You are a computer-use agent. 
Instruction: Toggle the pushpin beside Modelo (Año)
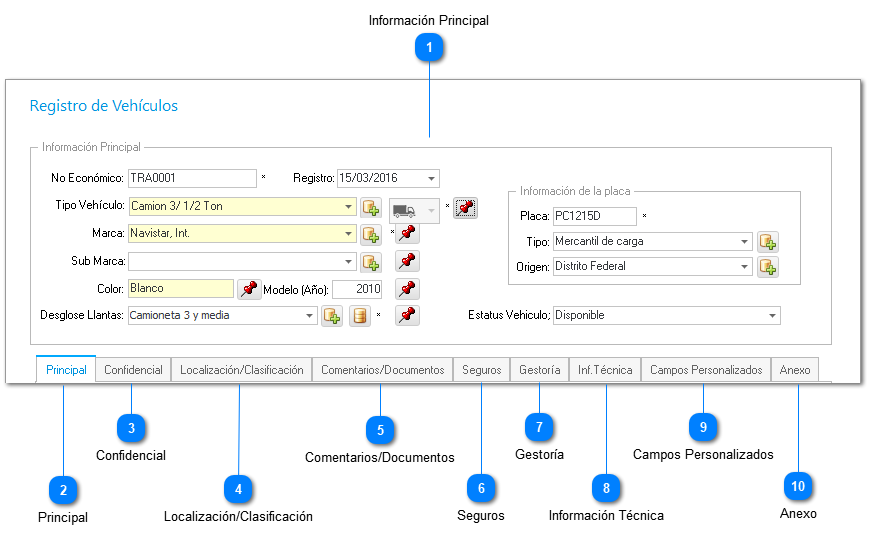click(x=407, y=289)
